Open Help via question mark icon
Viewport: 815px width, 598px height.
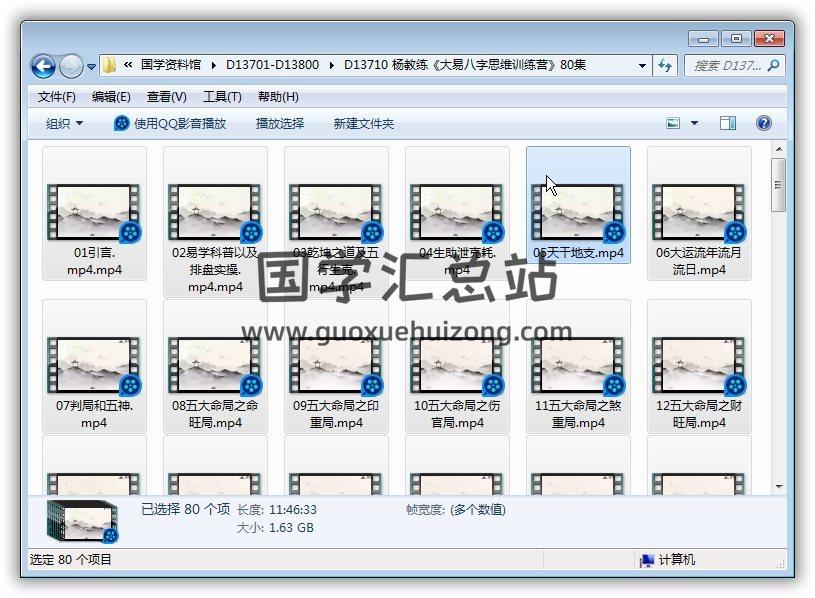[x=764, y=123]
